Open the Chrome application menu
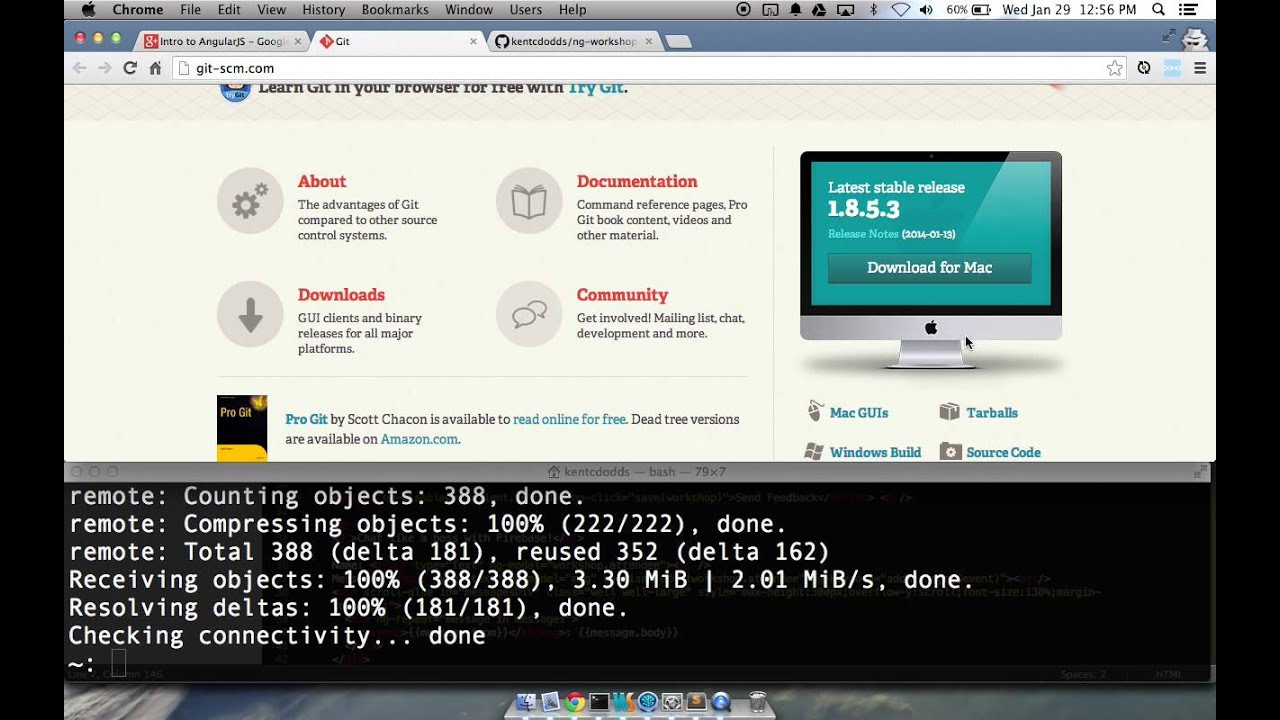The width and height of the screenshot is (1280, 720). pos(138,10)
